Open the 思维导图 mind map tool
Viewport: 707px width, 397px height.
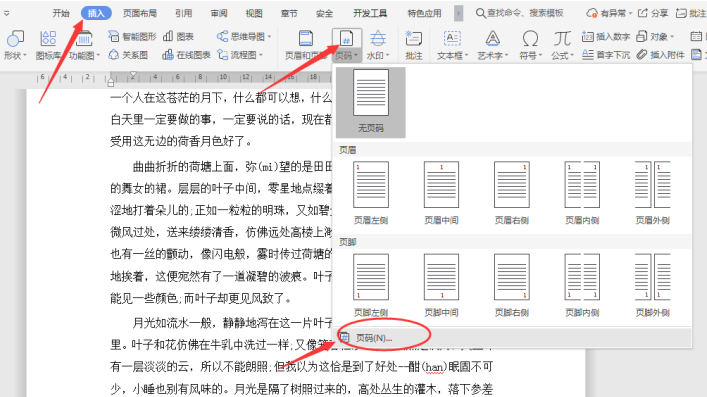244,36
